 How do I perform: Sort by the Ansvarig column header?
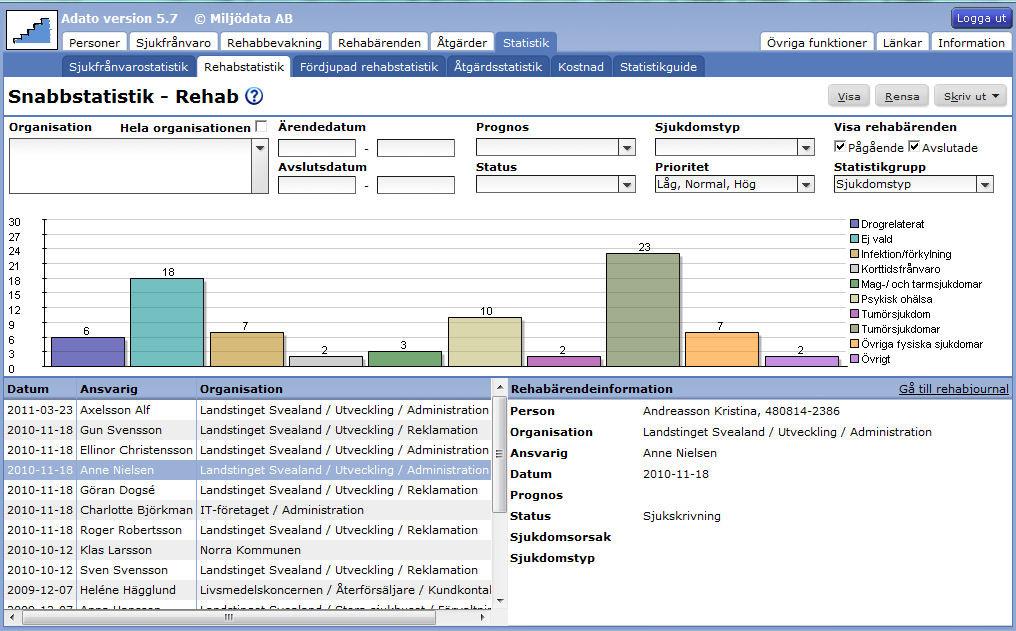tap(136, 389)
